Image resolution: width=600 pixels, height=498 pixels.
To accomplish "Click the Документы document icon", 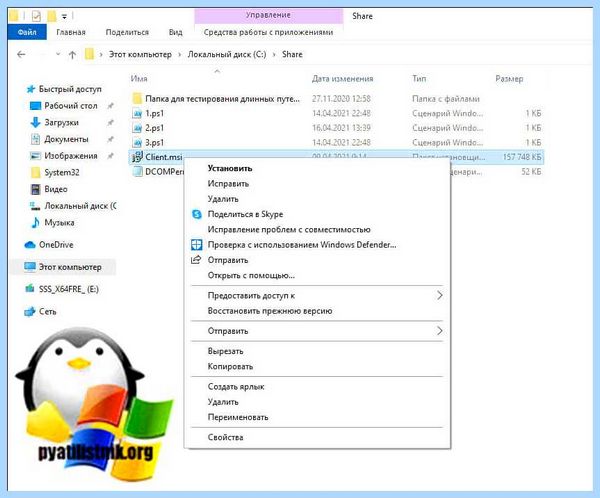I will tap(35, 139).
